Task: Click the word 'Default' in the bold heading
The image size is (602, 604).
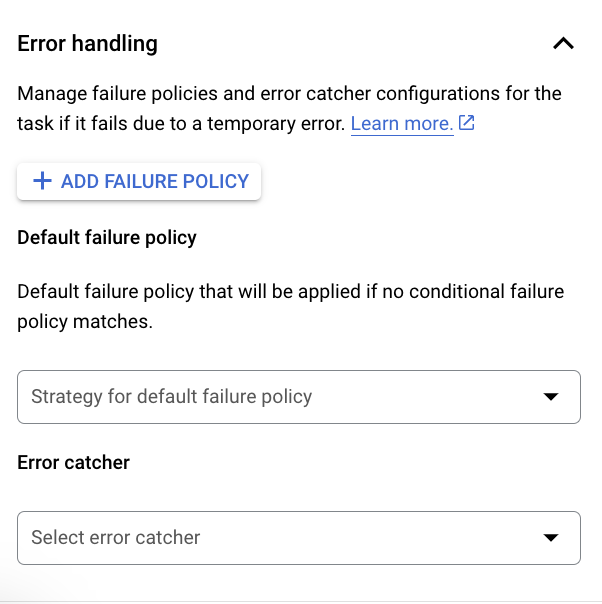Action: point(48,238)
